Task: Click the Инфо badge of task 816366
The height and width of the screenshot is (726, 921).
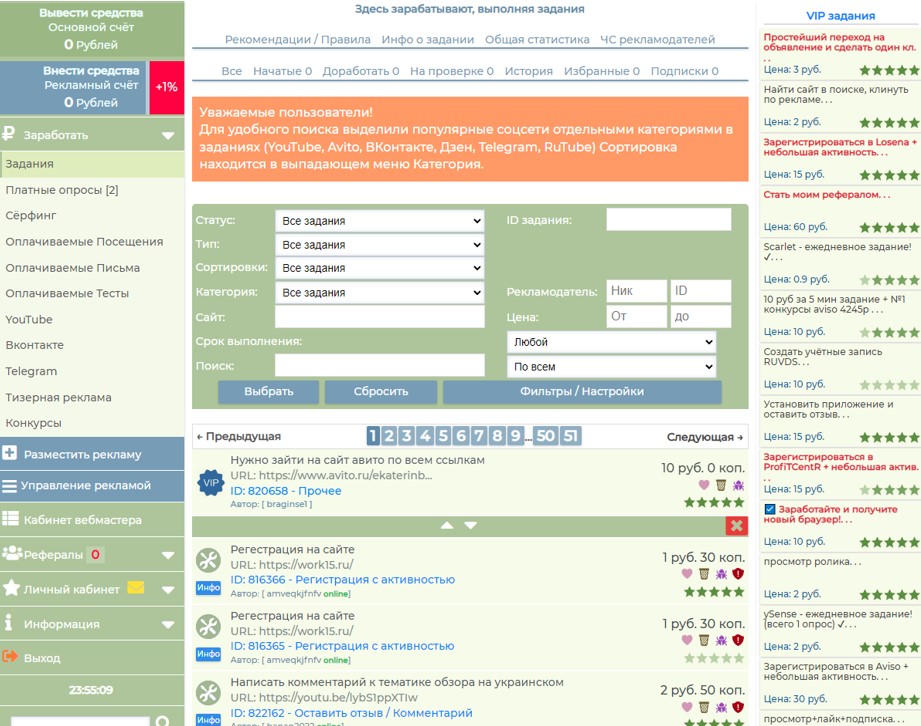Action: pos(209,587)
